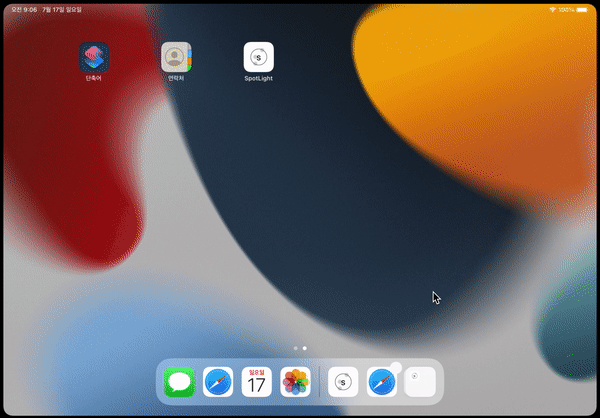The image size is (600, 418).
Task: Open the 연락처 Contacts app
Action: coord(176,57)
